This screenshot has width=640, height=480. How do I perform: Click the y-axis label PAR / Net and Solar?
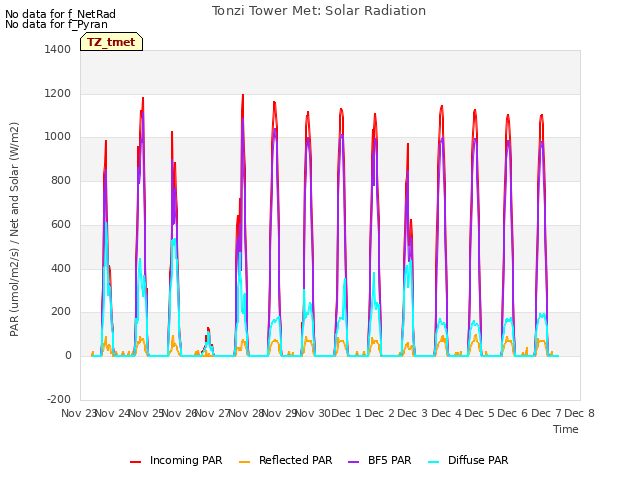coord(14,229)
